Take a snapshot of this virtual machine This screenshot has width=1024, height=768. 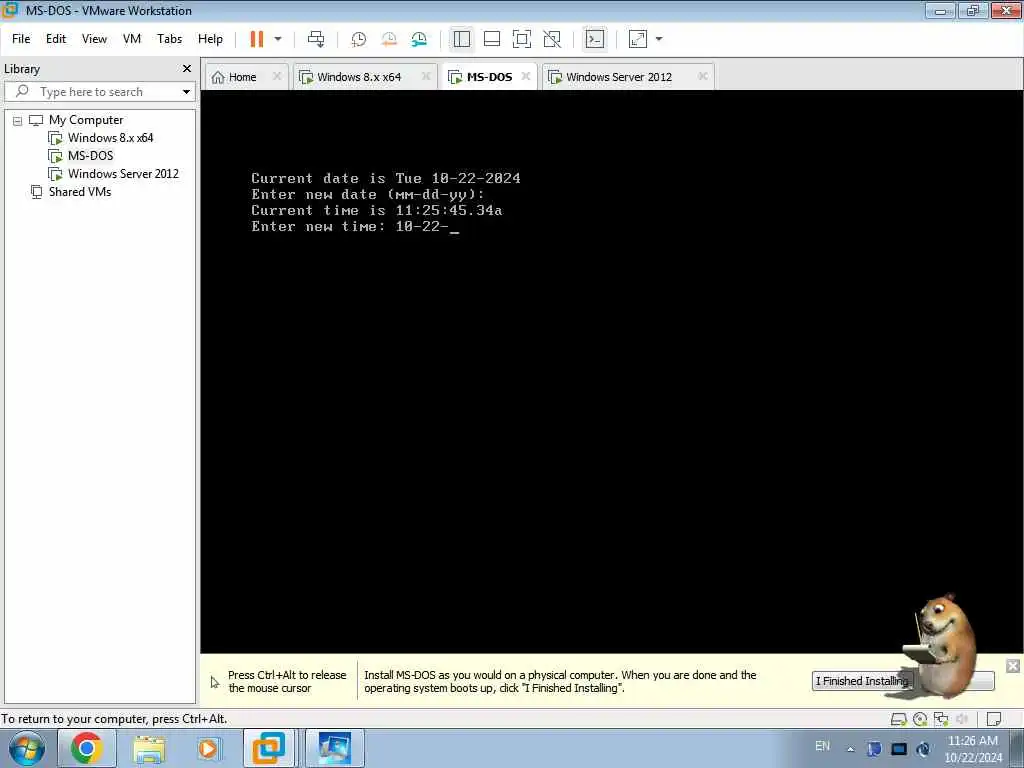point(359,39)
